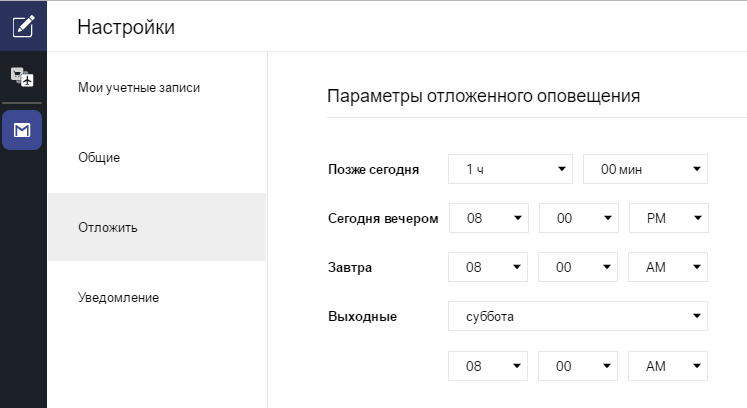The height and width of the screenshot is (408, 747).
Task: Open minutes dropdown below Выходные day
Action: [578, 366]
